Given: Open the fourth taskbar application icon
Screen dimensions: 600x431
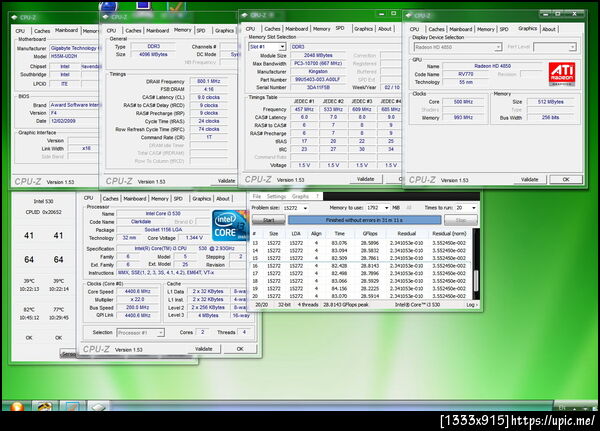Looking at the screenshot, I should (98, 406).
